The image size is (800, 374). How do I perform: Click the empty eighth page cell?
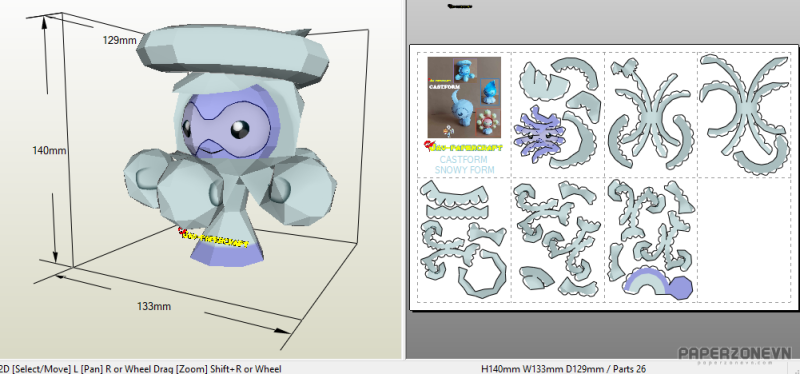pos(744,239)
